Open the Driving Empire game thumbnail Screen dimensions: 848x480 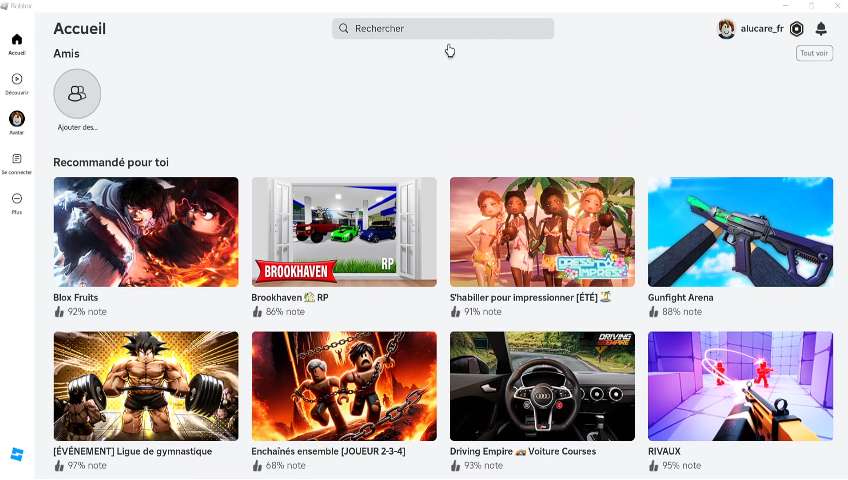542,386
